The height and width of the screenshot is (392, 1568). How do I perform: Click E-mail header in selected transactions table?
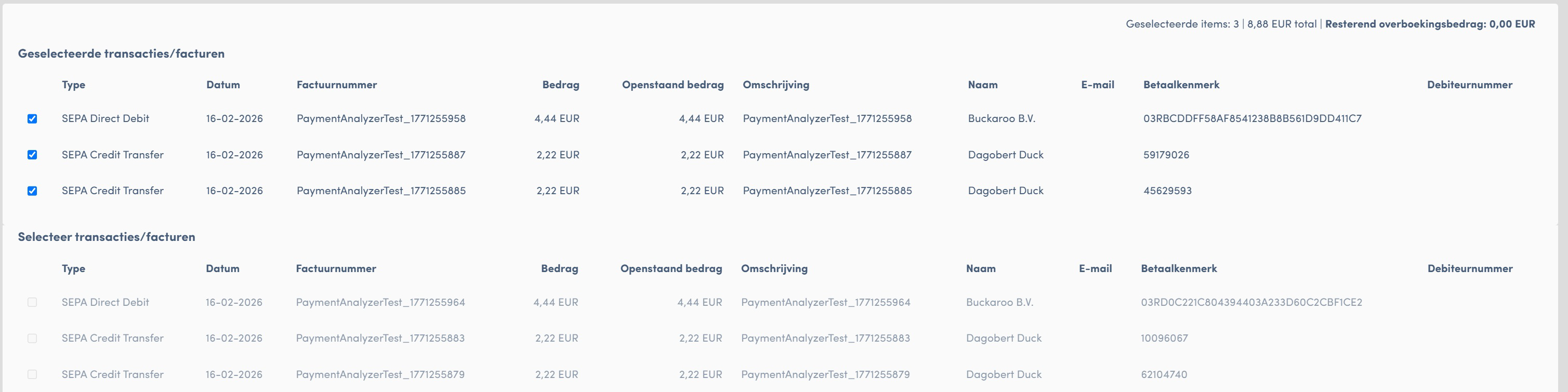click(x=1098, y=85)
